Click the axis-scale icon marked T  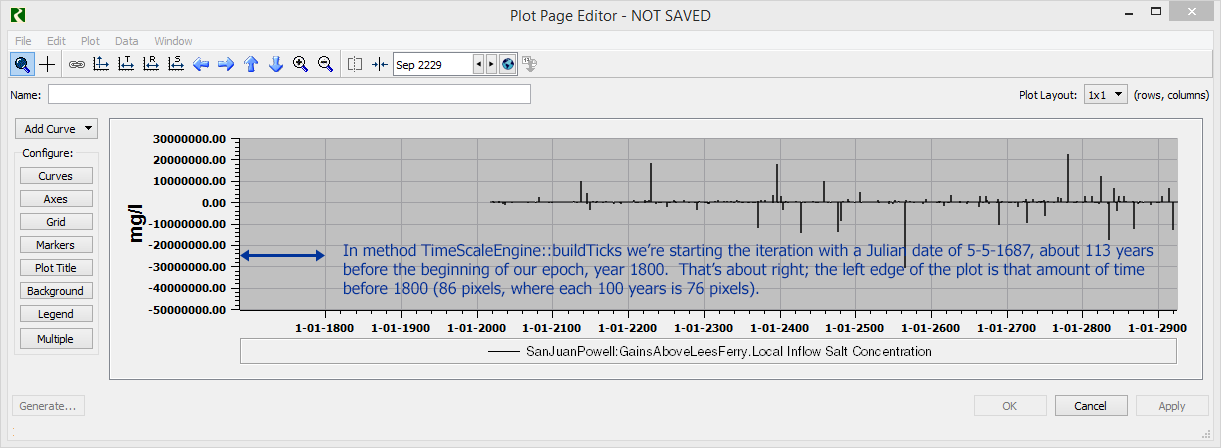pos(126,64)
